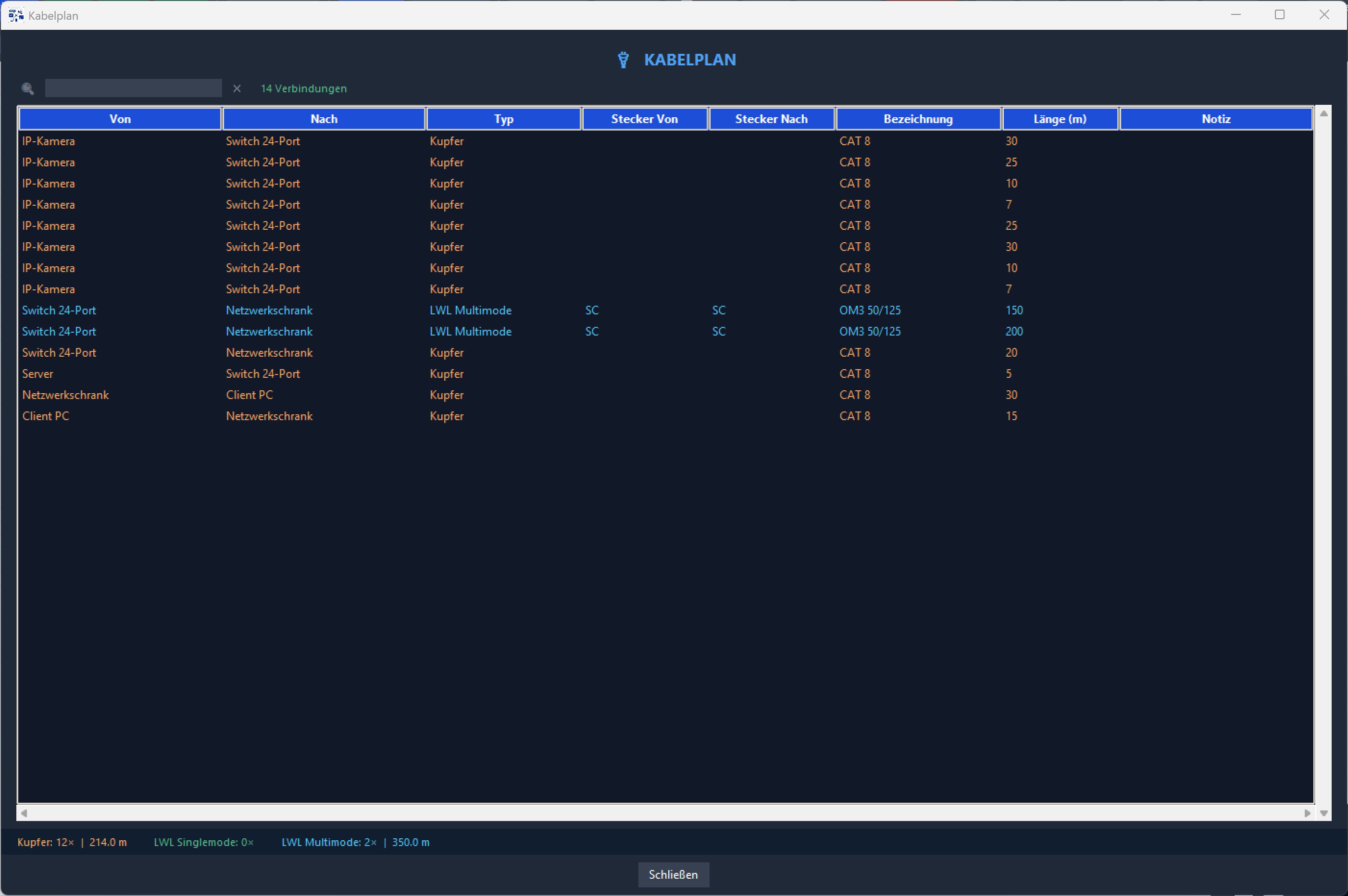
Task: Sort by the Von column header
Action: pyautogui.click(x=120, y=119)
